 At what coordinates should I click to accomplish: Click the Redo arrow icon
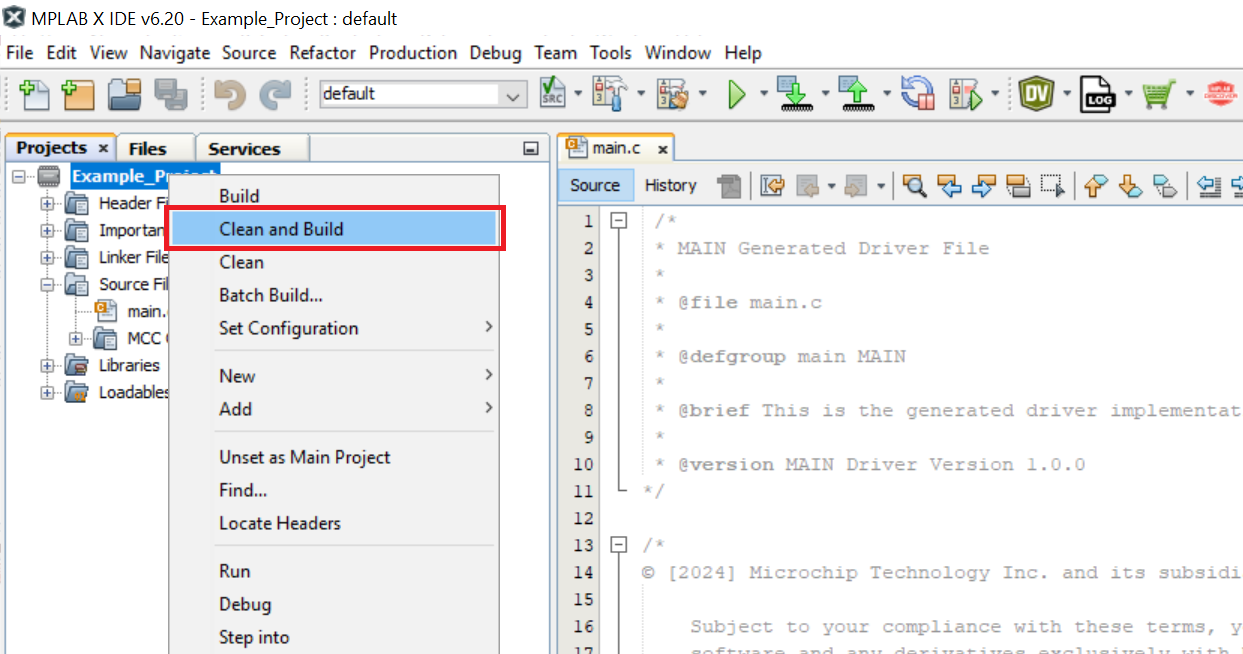pos(274,94)
